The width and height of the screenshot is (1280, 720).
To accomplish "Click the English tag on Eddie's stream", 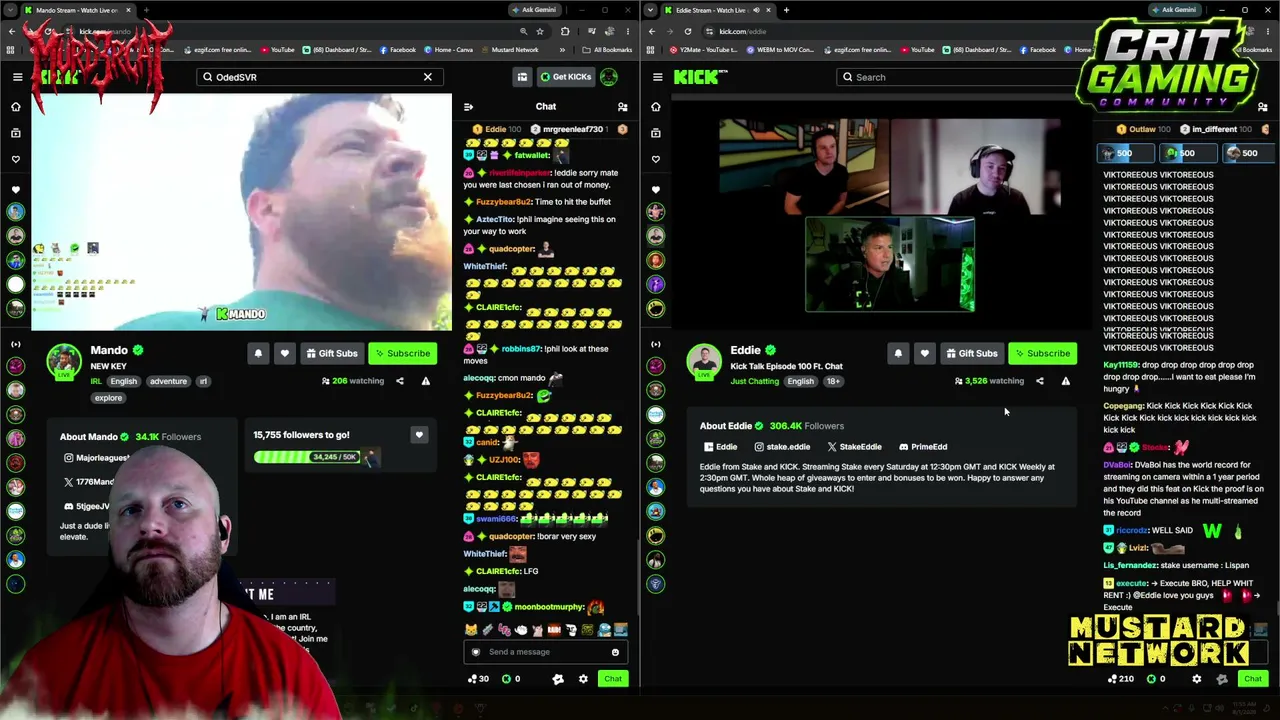I will click(x=800, y=381).
